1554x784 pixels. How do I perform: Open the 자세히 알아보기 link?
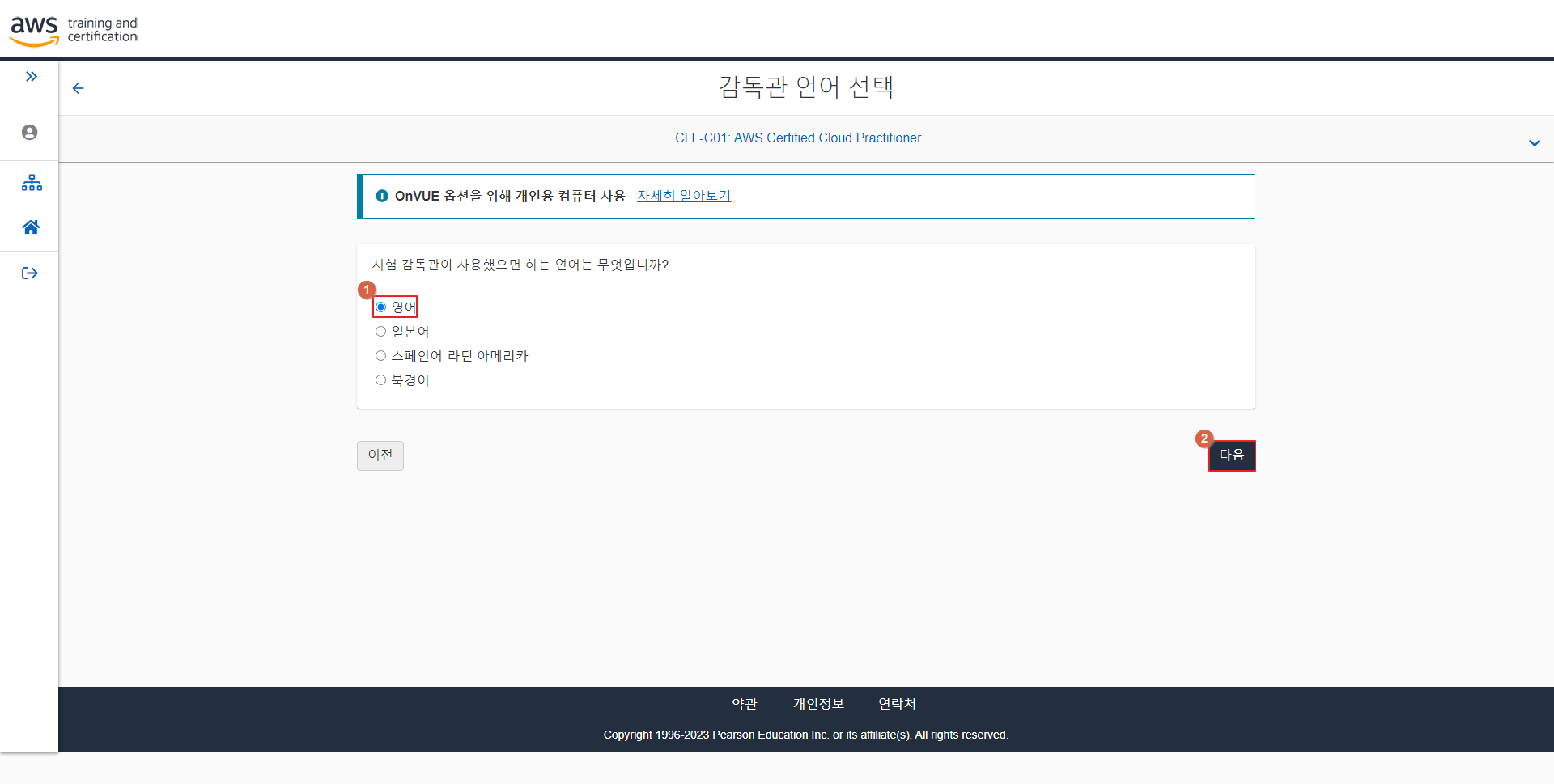(684, 196)
